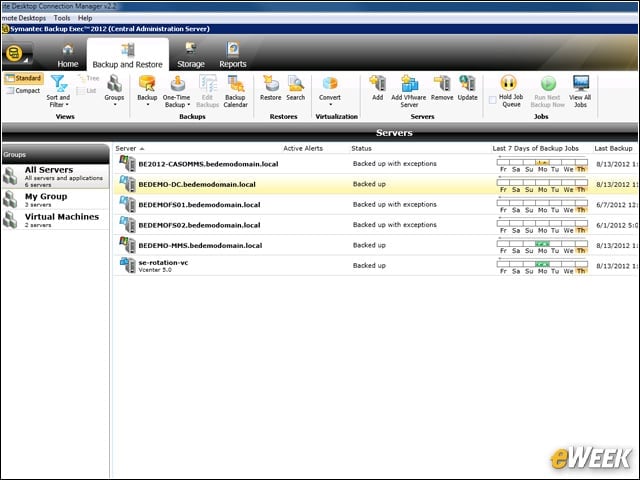
Task: Sort by the Status column header
Action: 361,148
